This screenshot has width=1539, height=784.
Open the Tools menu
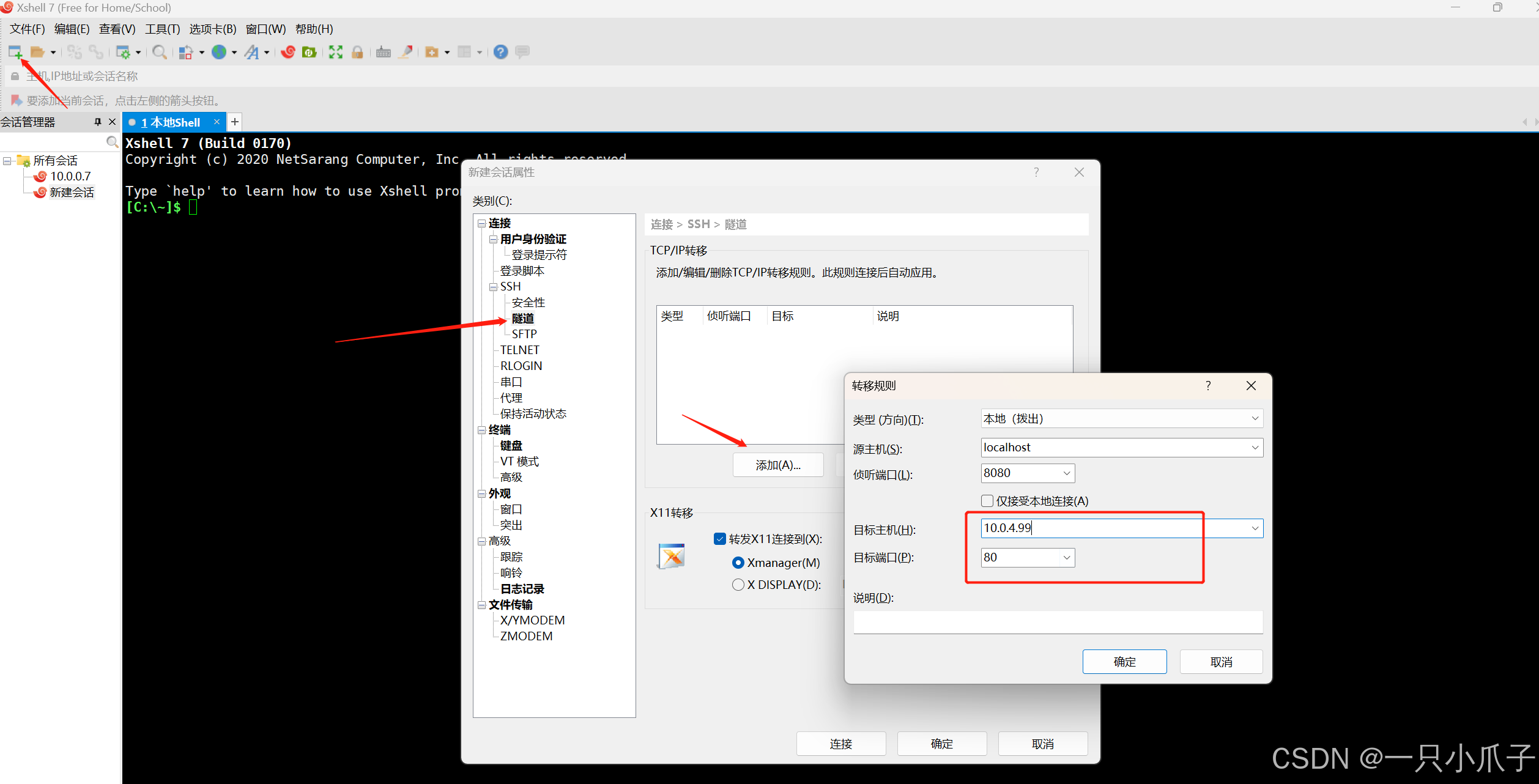point(162,29)
